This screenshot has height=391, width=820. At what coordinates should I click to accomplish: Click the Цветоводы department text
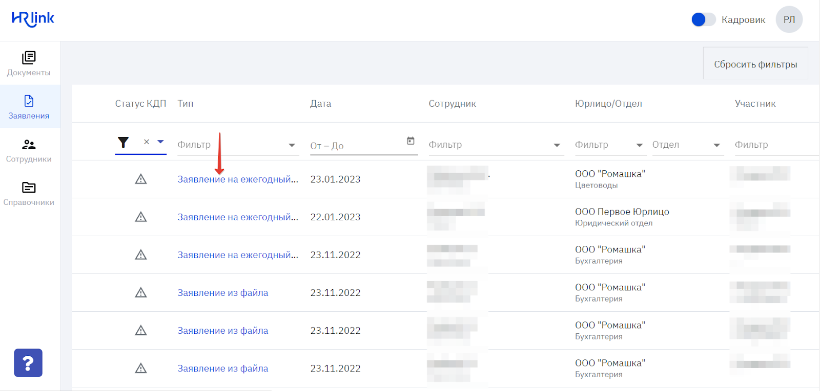[596, 185]
